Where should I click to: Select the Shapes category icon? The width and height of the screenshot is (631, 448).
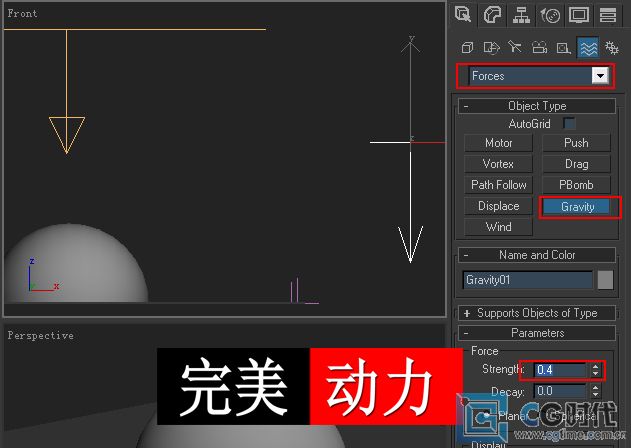coord(491,48)
